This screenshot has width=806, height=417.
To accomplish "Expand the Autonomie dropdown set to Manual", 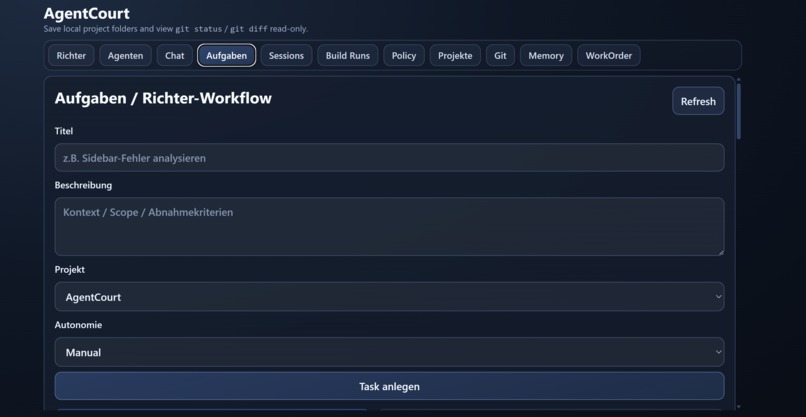I will pyautogui.click(x=389, y=352).
